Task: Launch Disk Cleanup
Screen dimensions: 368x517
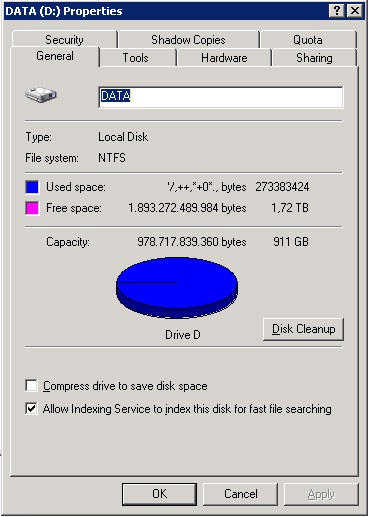Action: (x=303, y=329)
